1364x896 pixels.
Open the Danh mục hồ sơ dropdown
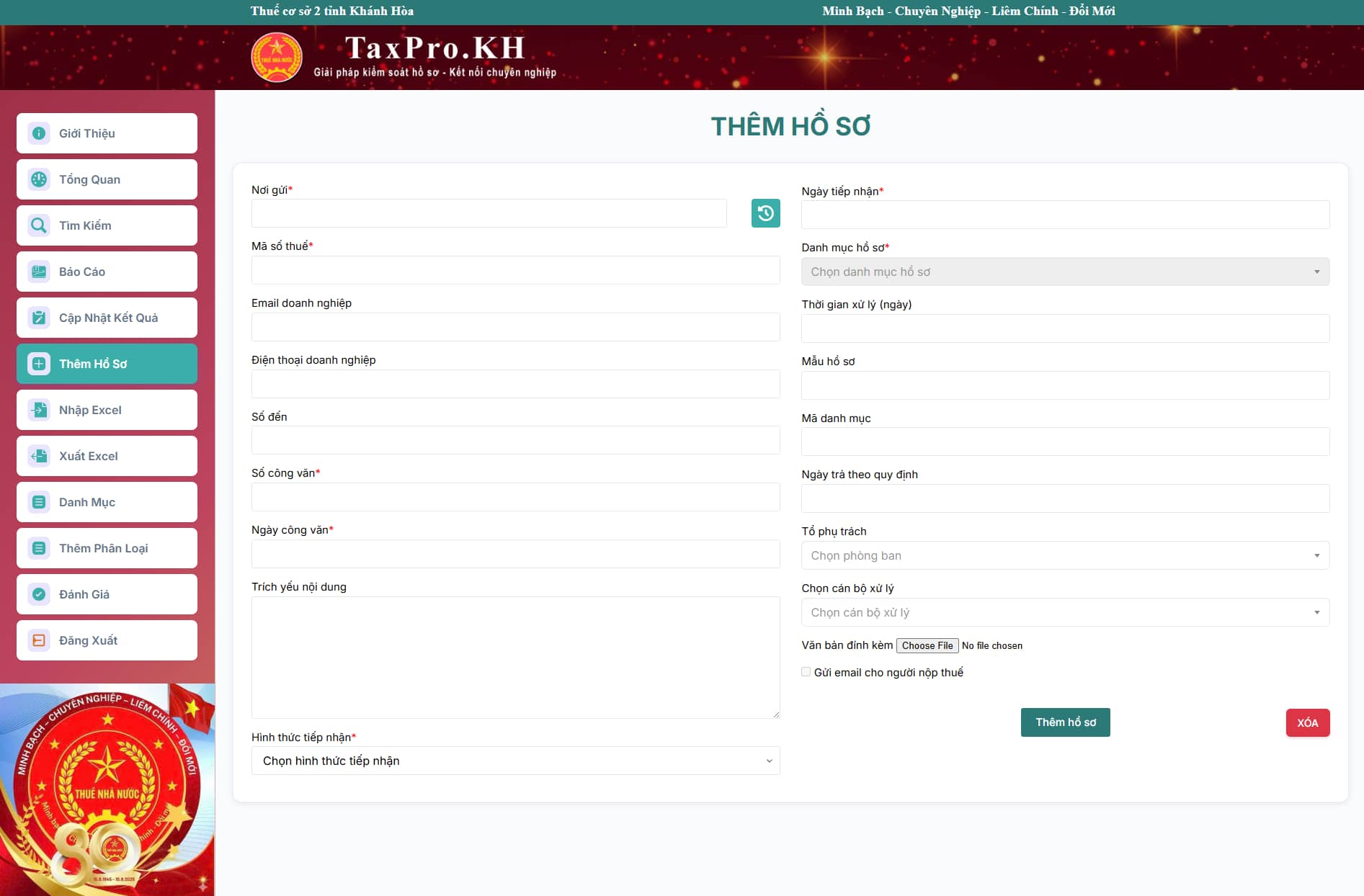(x=1065, y=272)
